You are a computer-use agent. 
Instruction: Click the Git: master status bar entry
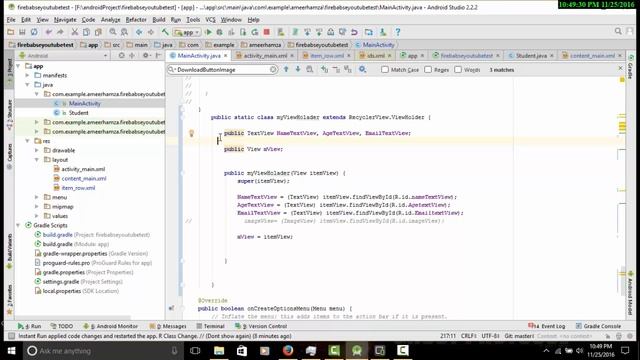click(x=519, y=336)
